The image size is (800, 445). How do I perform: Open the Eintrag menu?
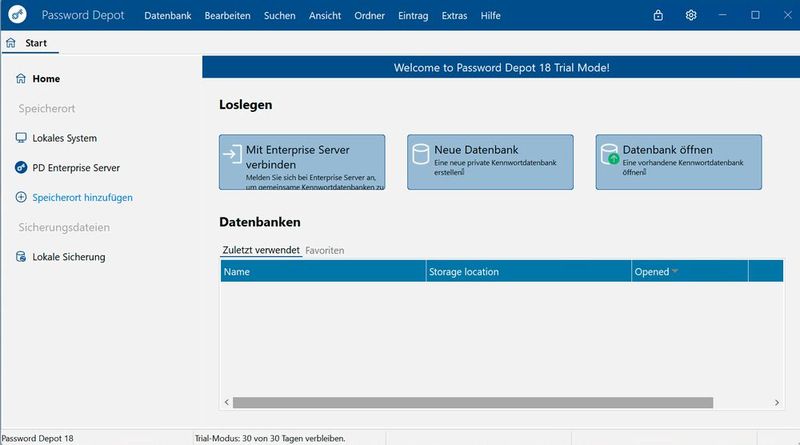413,16
